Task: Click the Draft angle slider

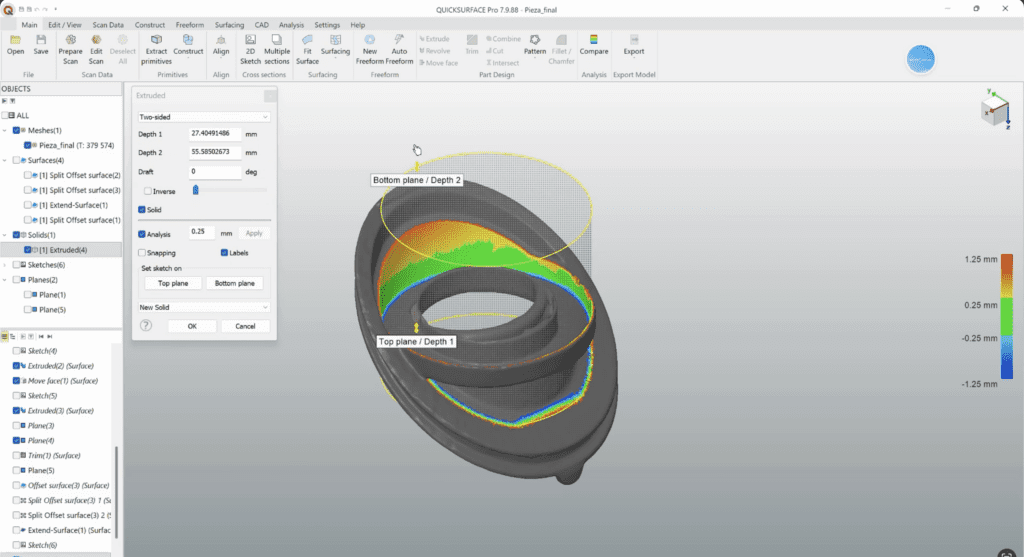Action: click(x=229, y=190)
